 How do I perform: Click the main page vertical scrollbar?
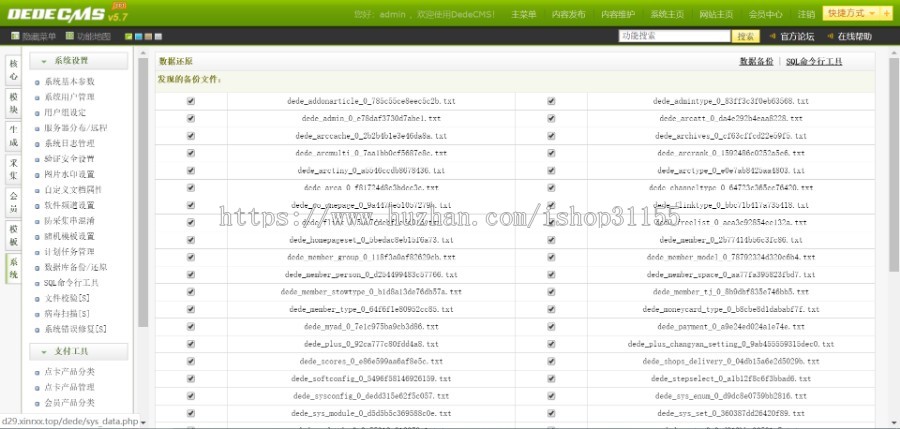click(894, 164)
